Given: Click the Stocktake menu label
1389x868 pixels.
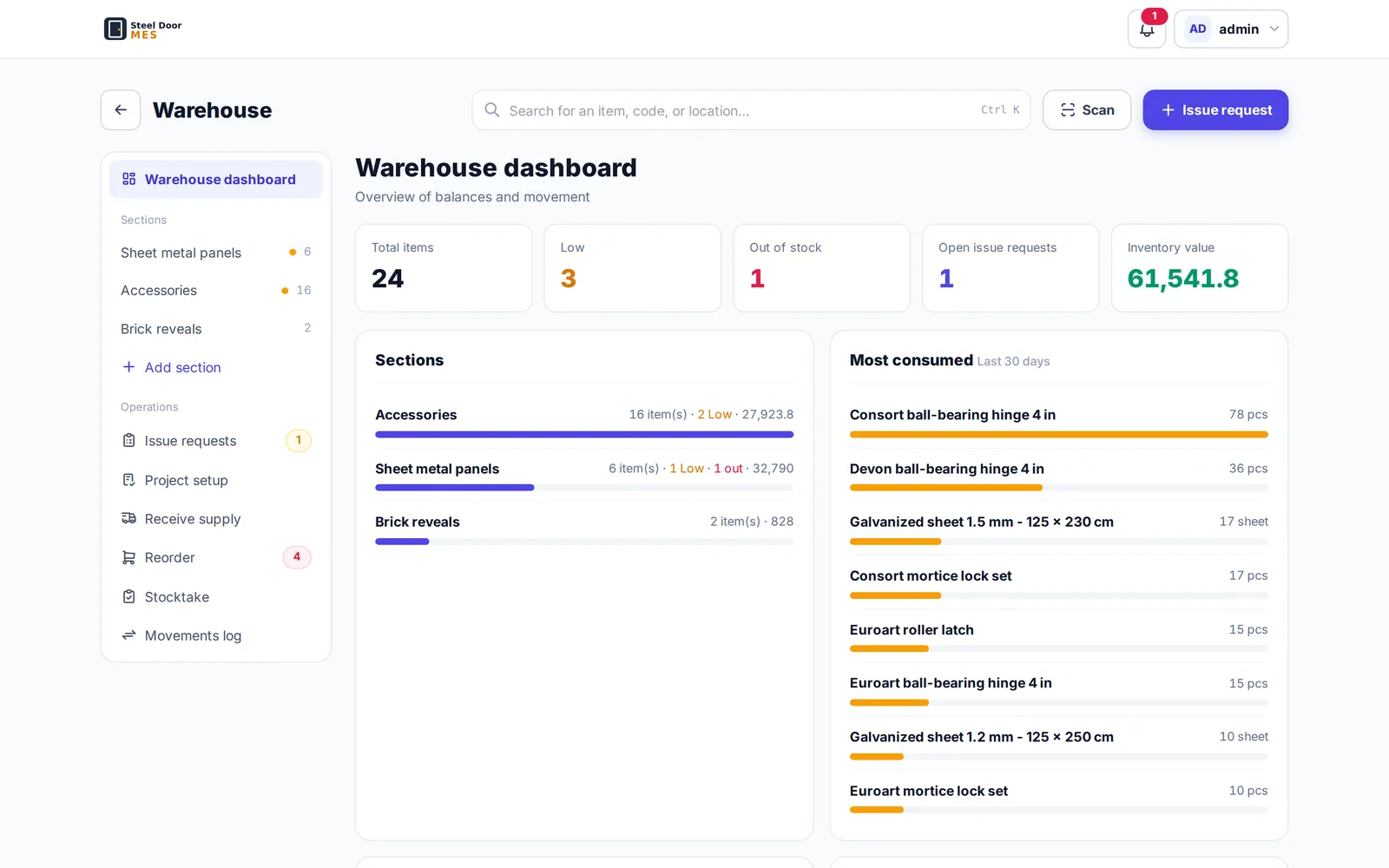Looking at the screenshot, I should (177, 597).
